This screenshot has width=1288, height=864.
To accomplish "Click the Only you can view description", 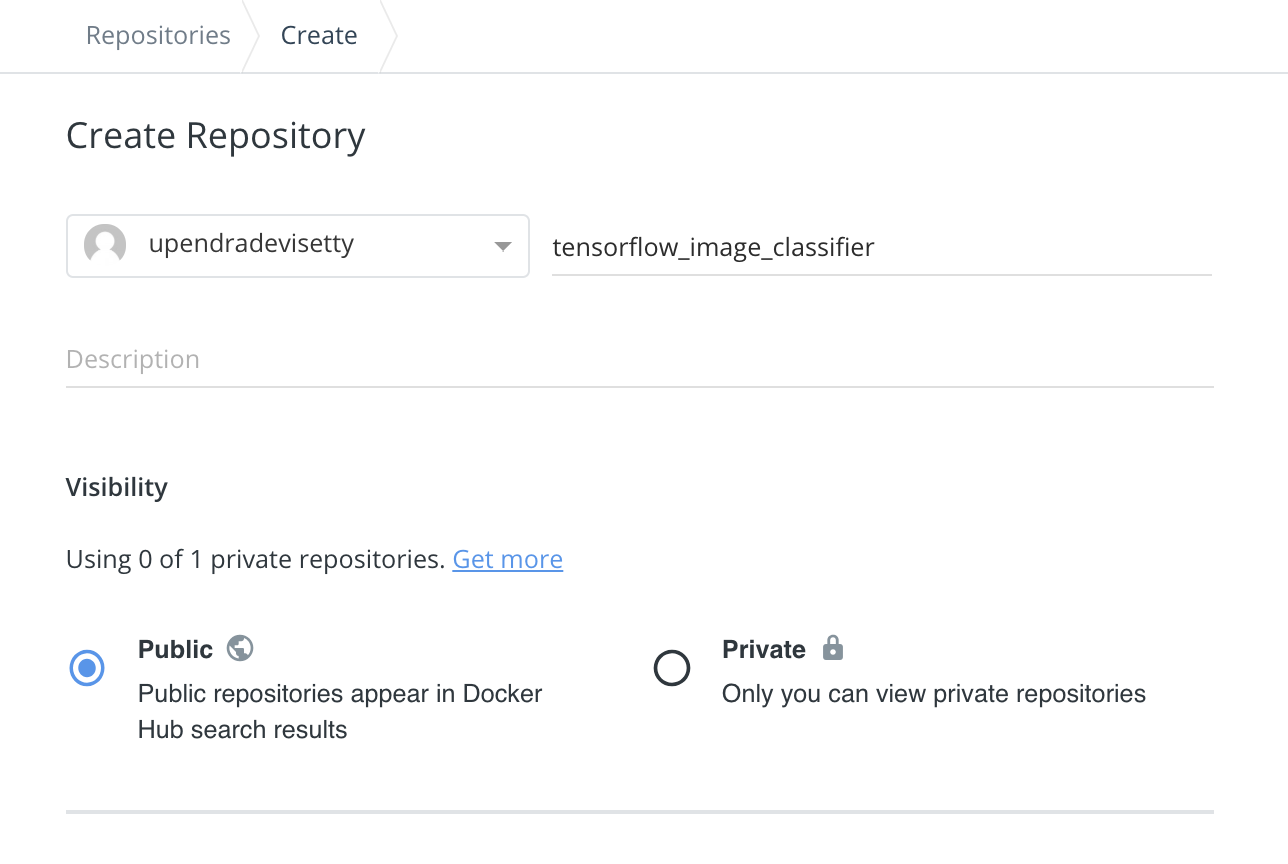I will pos(934,694).
